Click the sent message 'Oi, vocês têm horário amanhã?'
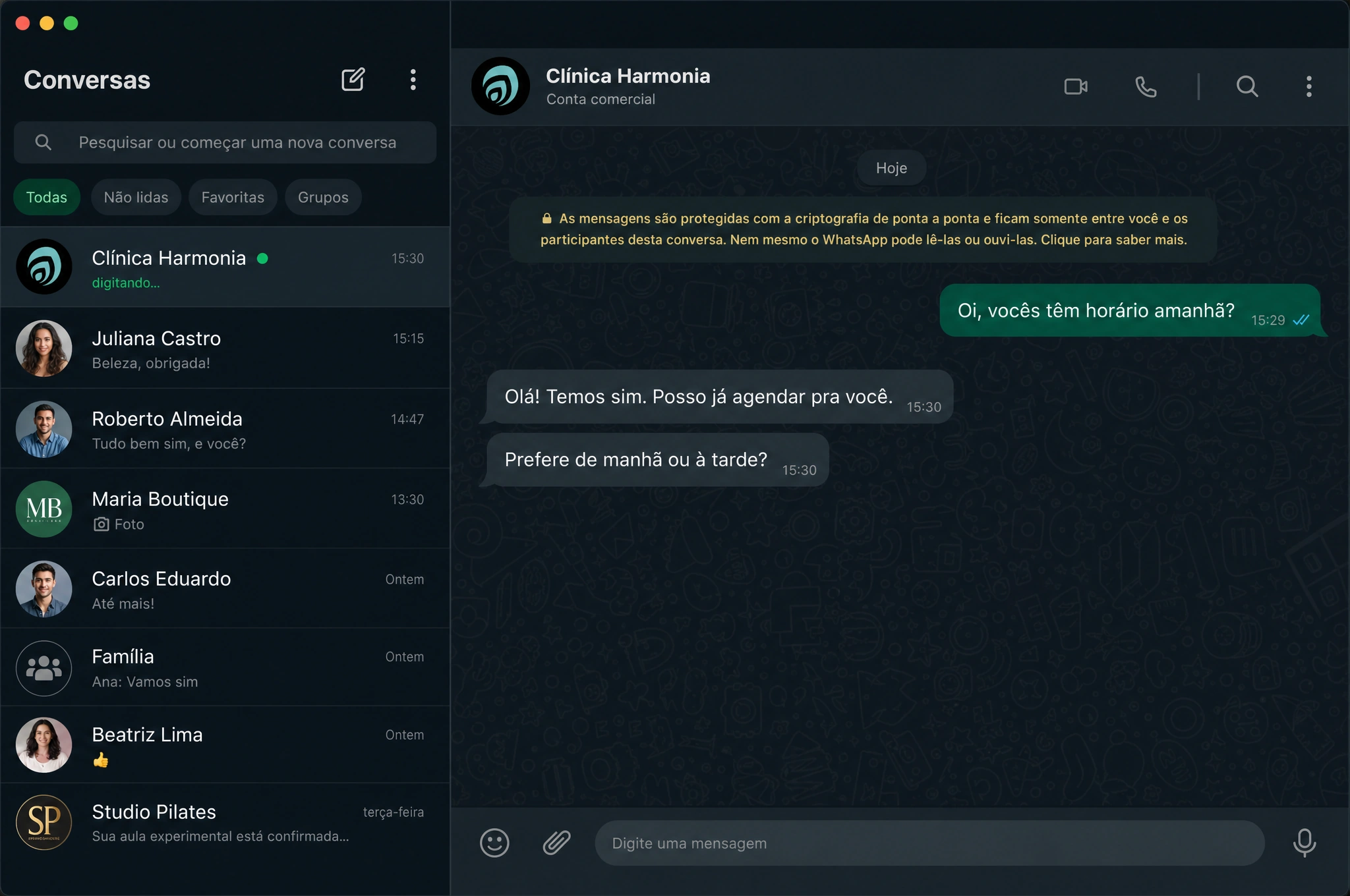The width and height of the screenshot is (1350, 896). tap(1130, 310)
